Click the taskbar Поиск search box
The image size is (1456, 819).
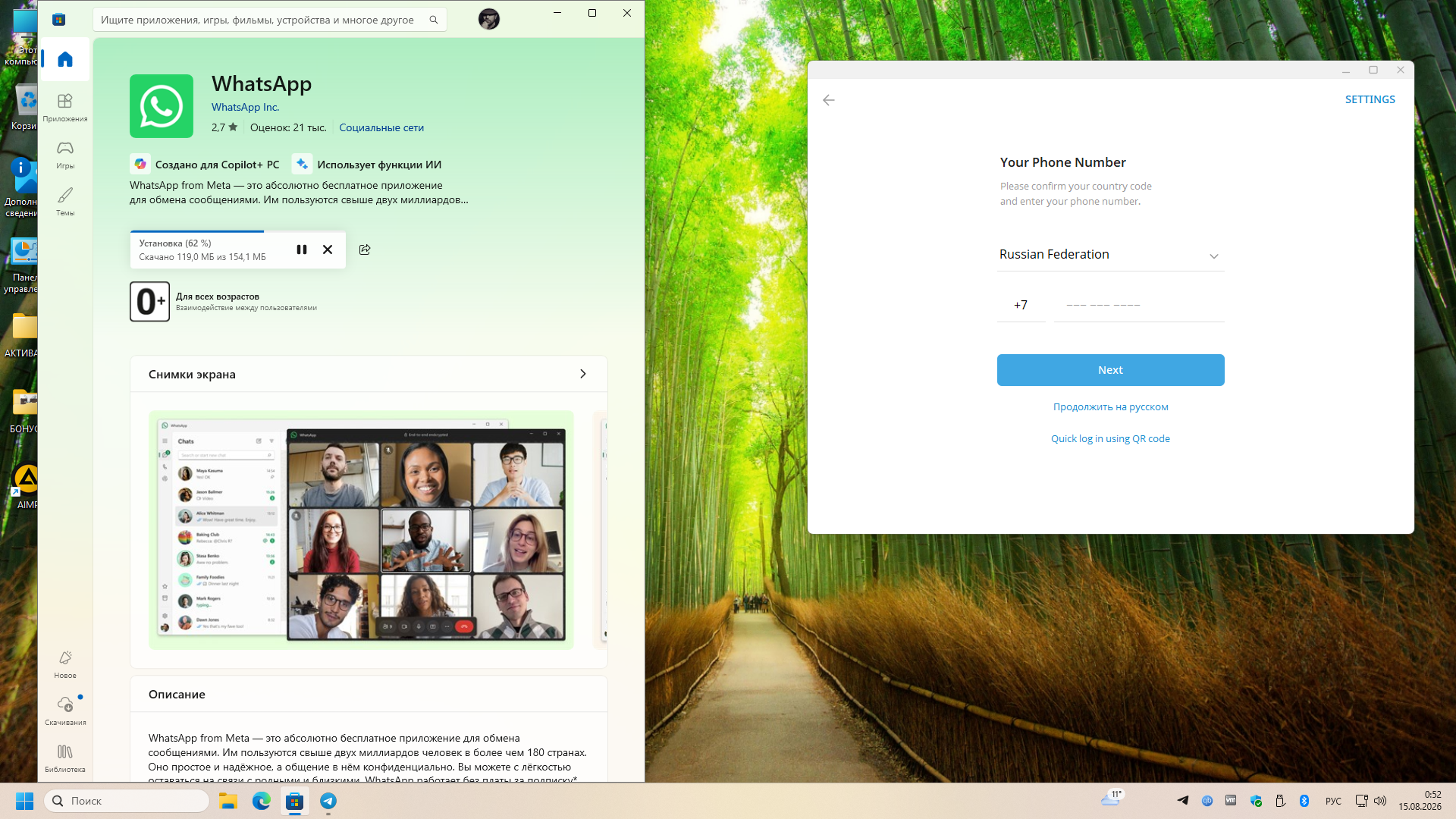pos(127,801)
